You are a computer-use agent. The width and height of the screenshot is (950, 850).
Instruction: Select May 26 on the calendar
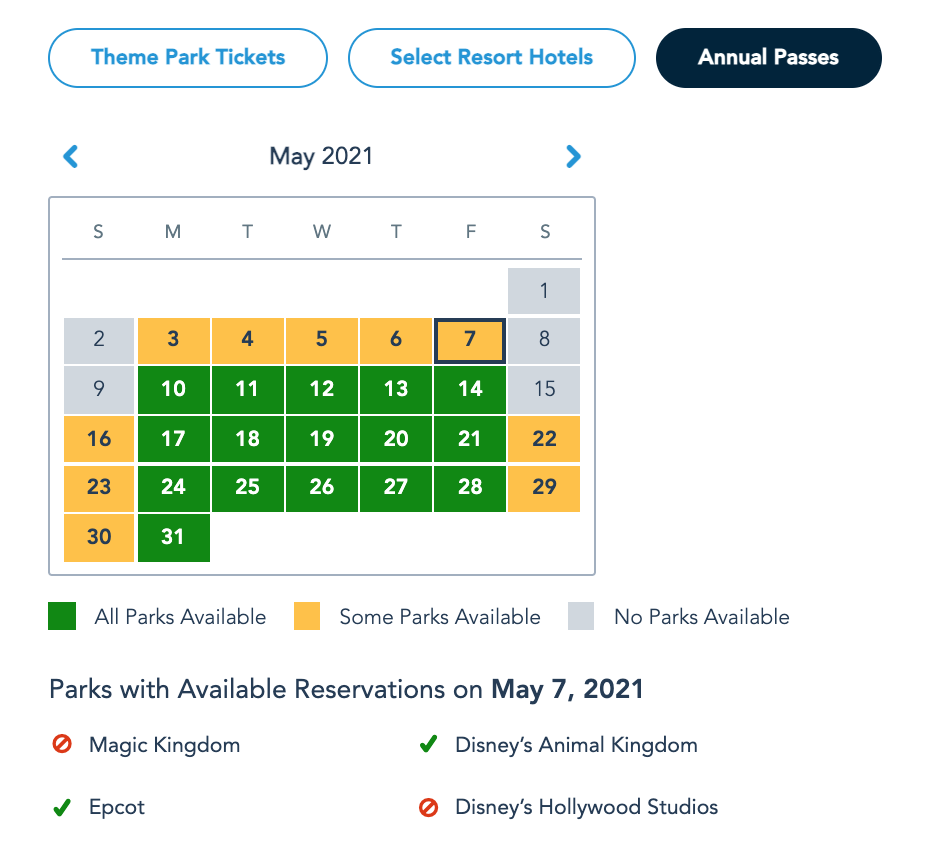[322, 487]
